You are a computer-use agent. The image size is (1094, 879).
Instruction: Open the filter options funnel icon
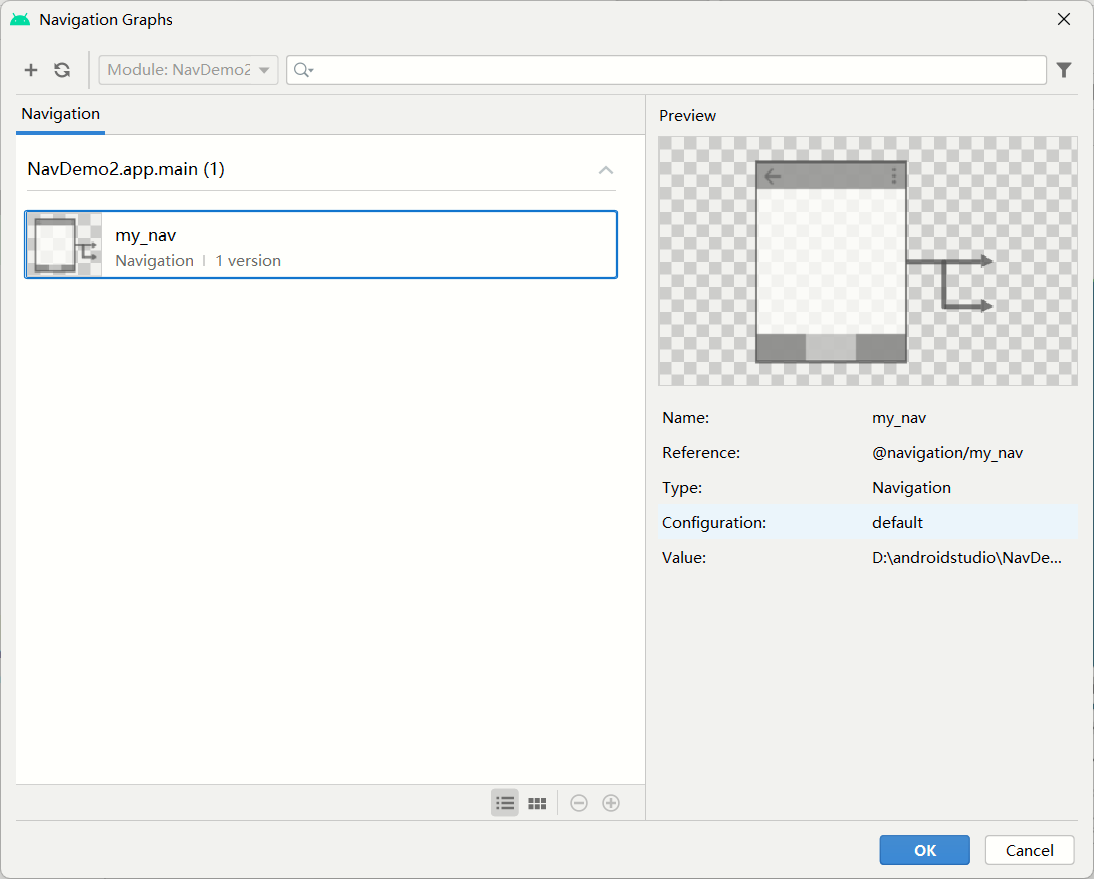coord(1064,70)
